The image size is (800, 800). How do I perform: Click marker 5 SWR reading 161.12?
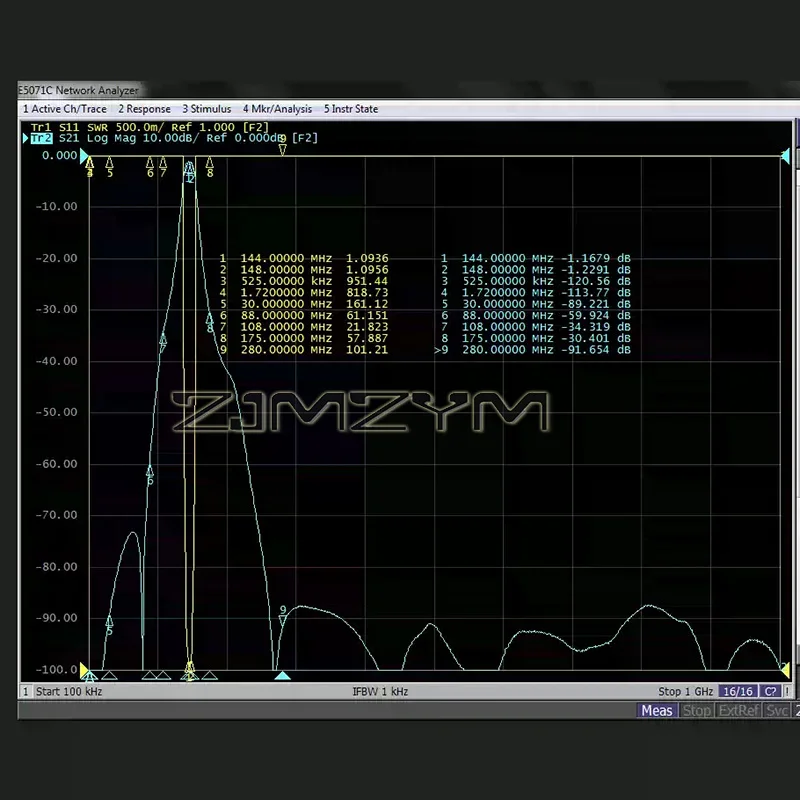click(367, 304)
